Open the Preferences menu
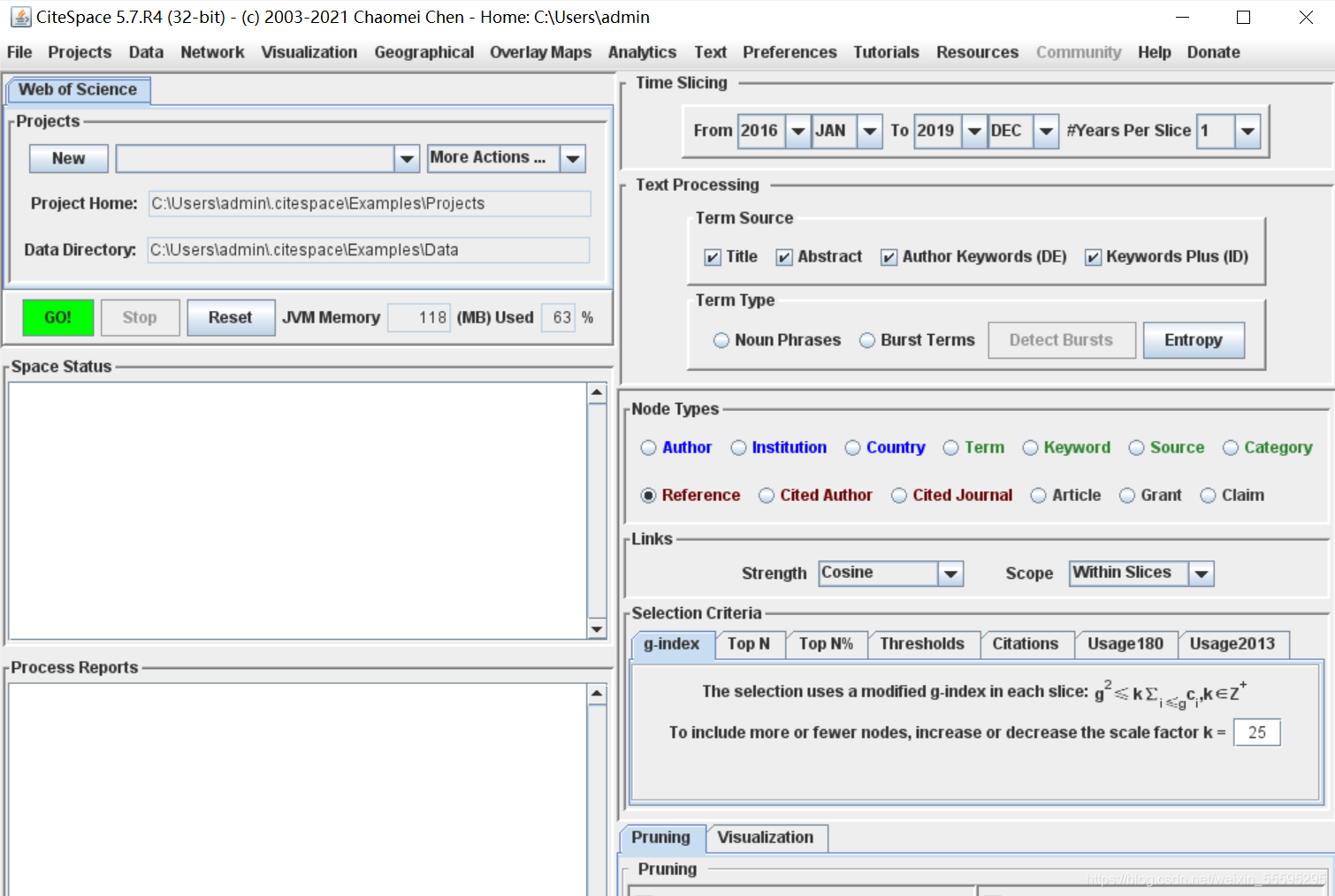The image size is (1335, 896). pos(790,52)
